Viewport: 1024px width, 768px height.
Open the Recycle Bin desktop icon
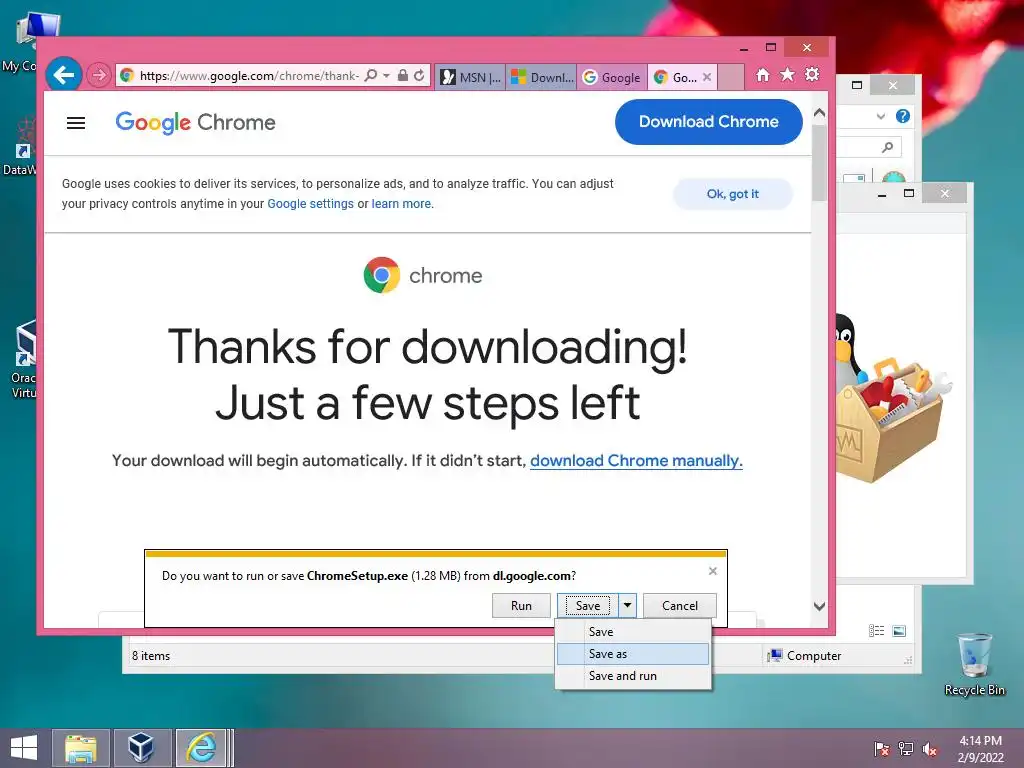(974, 665)
